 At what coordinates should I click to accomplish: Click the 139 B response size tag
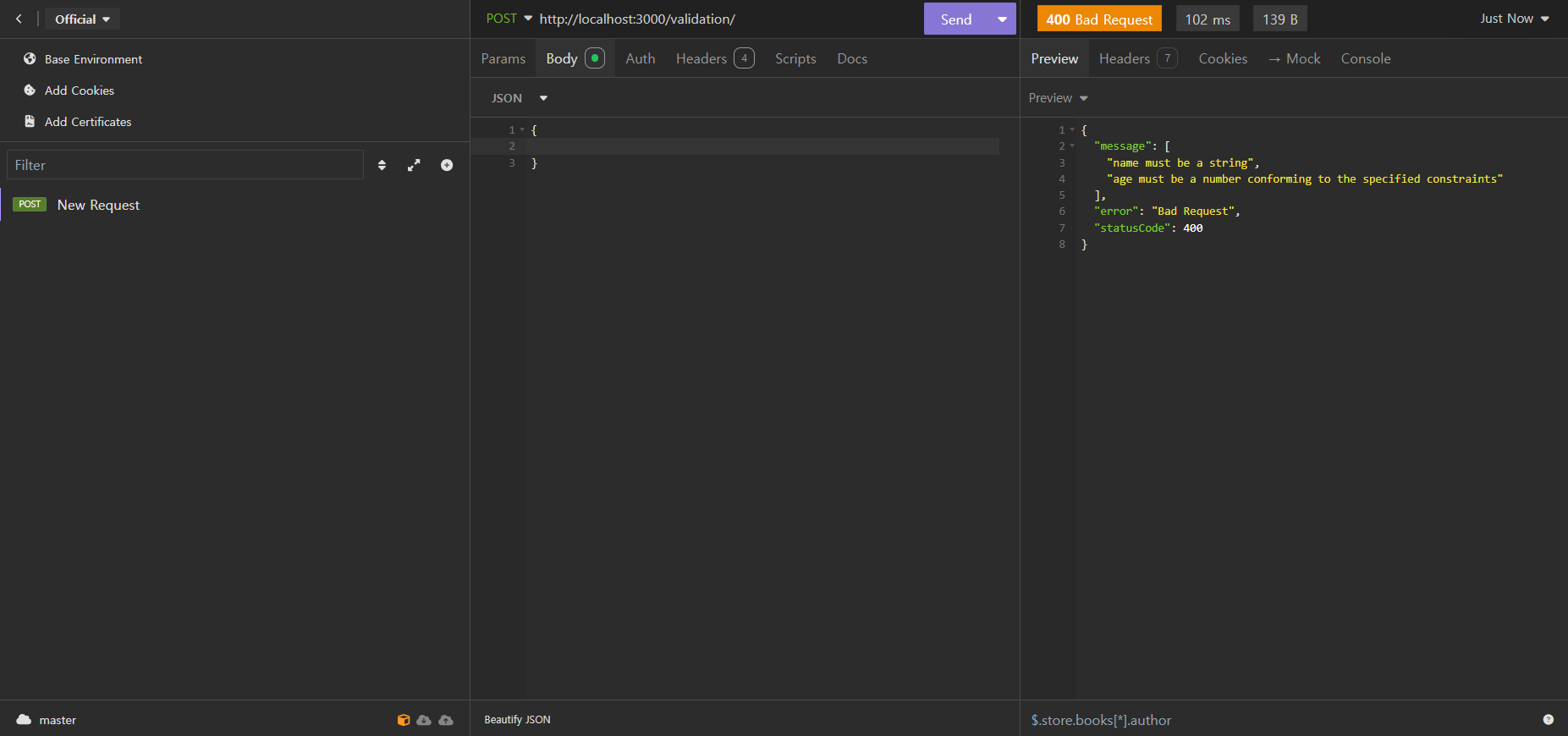coord(1280,19)
